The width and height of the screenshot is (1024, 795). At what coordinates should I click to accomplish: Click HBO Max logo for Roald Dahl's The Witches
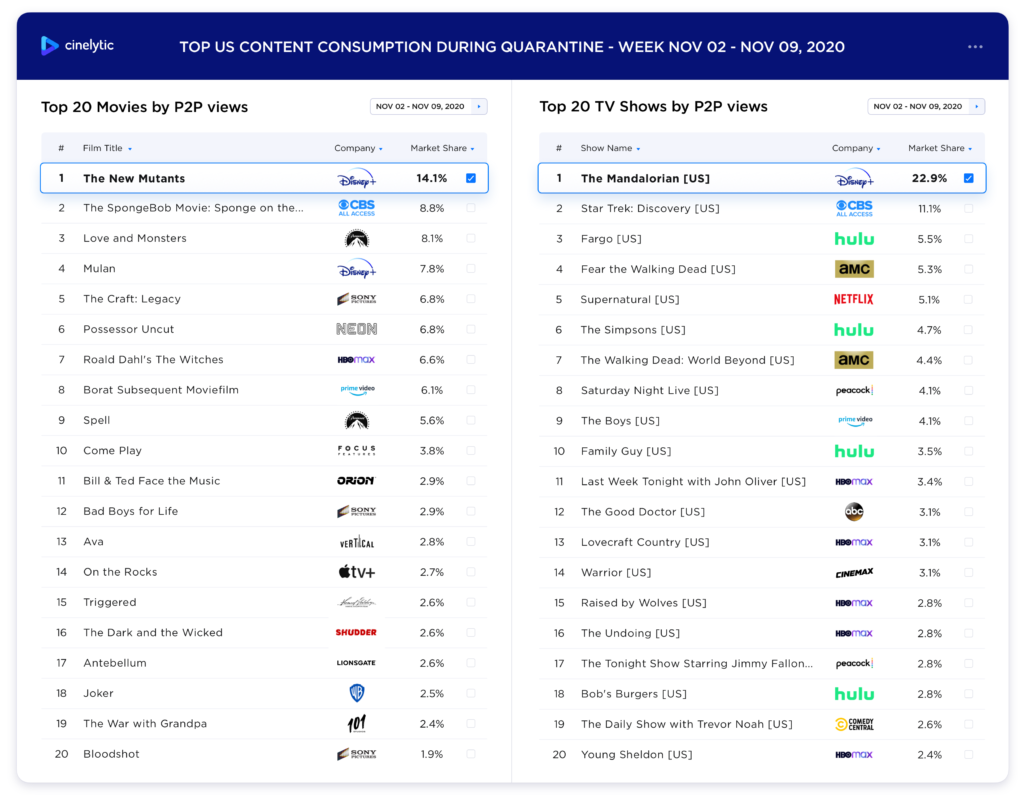357,360
